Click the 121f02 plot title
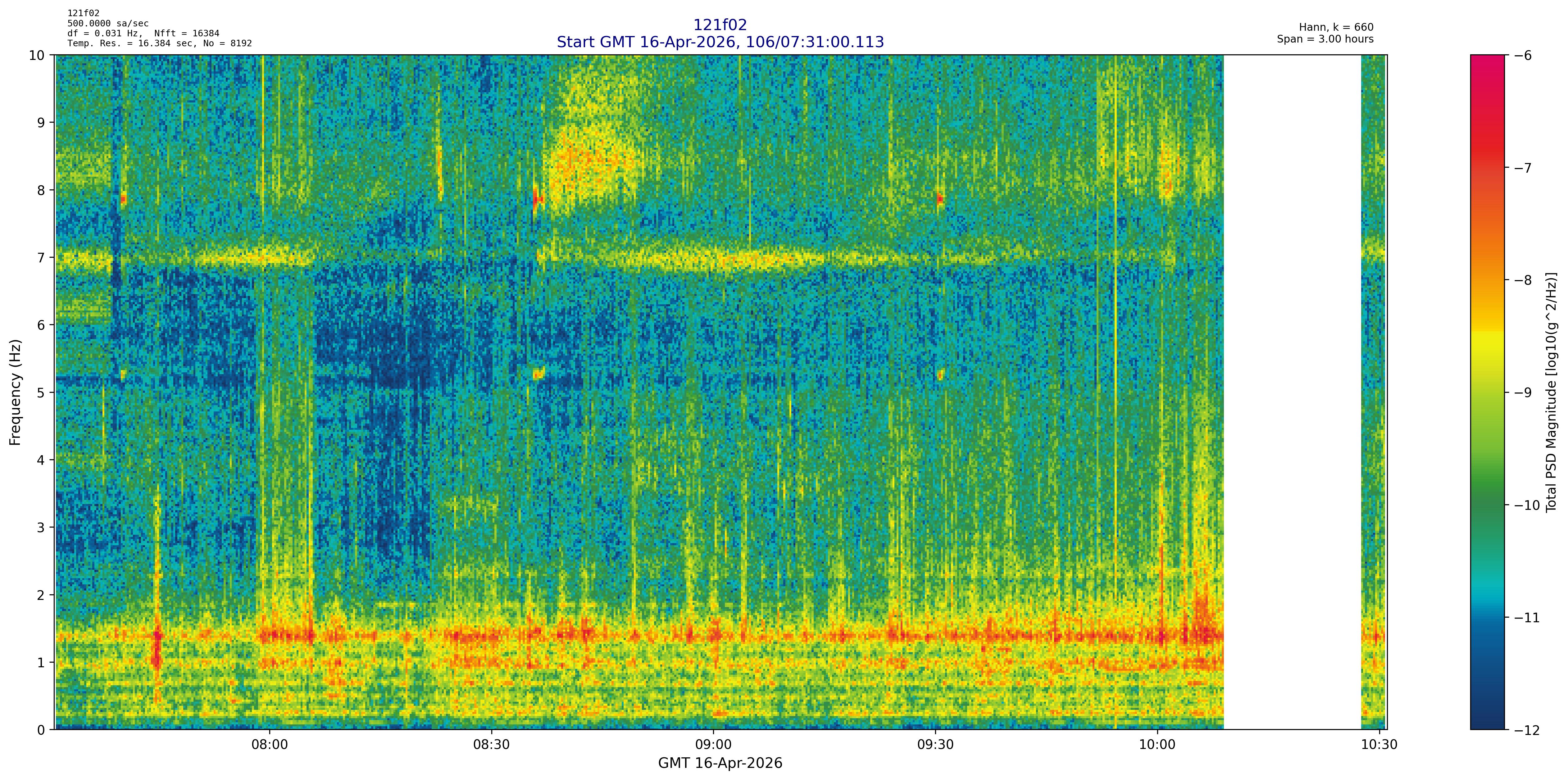The height and width of the screenshot is (780, 1568). coord(720,25)
